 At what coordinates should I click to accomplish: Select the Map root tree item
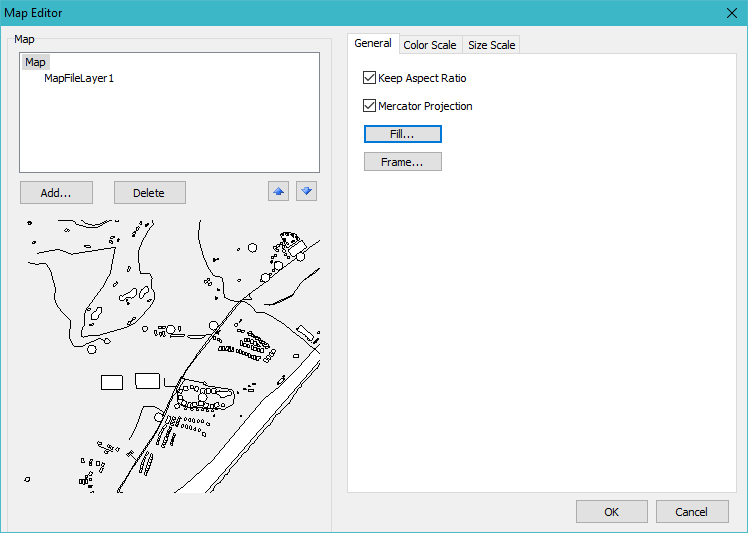pyautogui.click(x=35, y=62)
